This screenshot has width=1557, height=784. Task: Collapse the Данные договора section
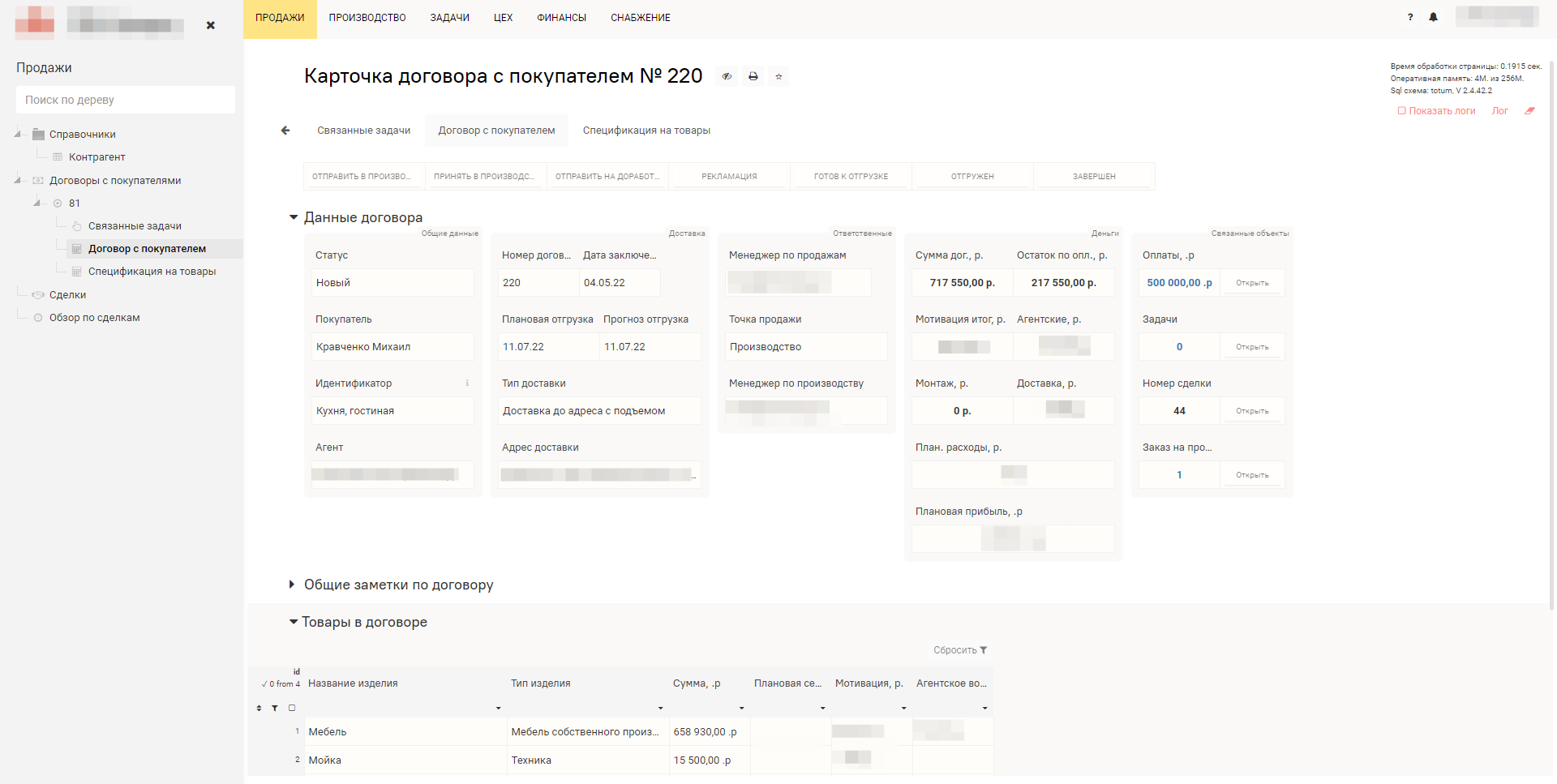point(294,217)
